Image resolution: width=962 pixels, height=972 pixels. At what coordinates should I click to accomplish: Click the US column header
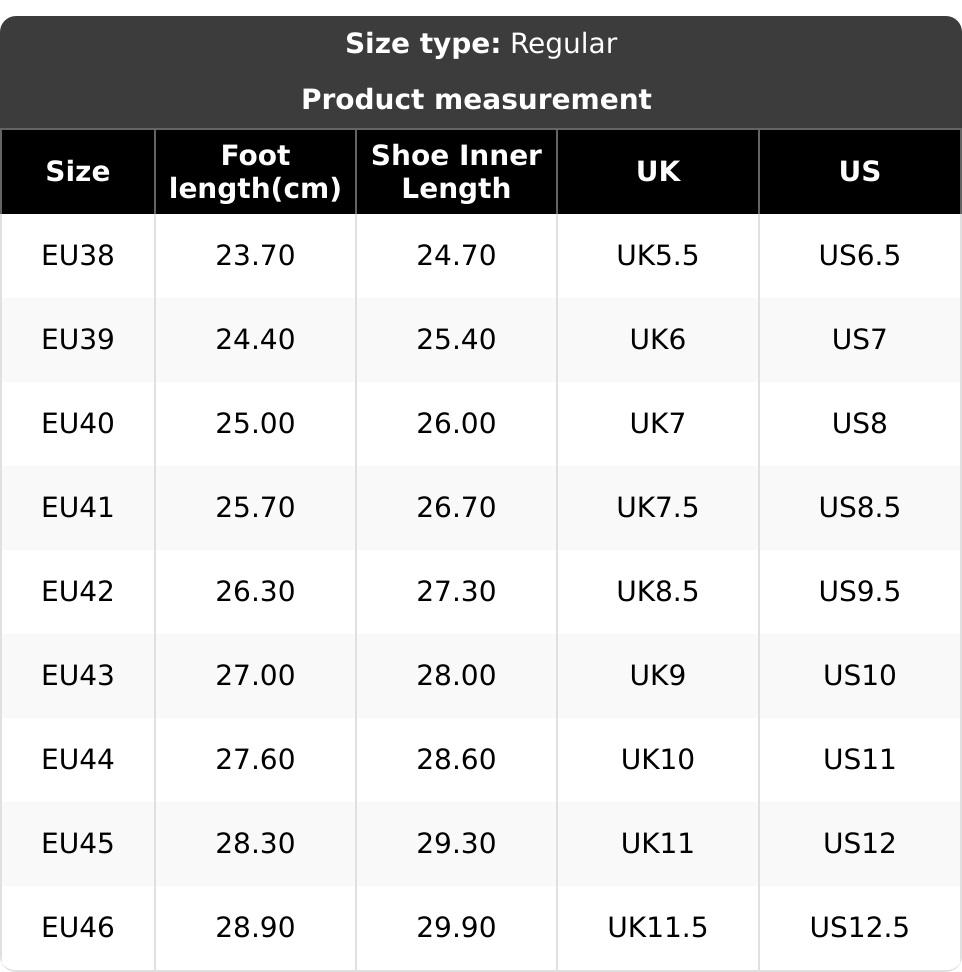pyautogui.click(x=859, y=172)
